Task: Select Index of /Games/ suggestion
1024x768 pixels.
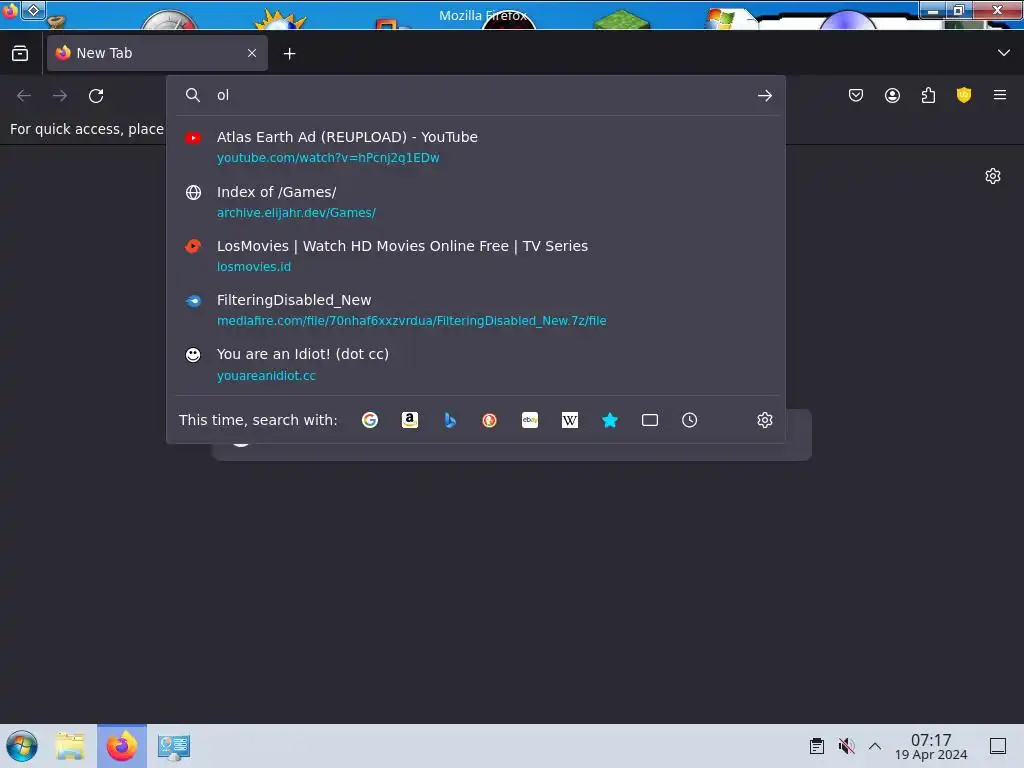Action: tap(476, 202)
